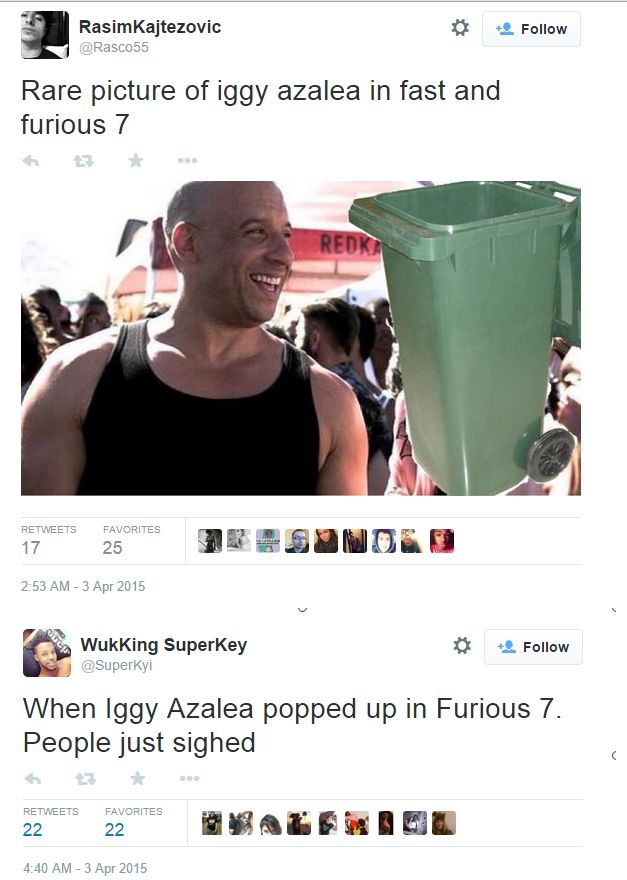The height and width of the screenshot is (880, 627).
Task: Open more options dots on WukKing SuperKey's tweet
Action: [189, 778]
